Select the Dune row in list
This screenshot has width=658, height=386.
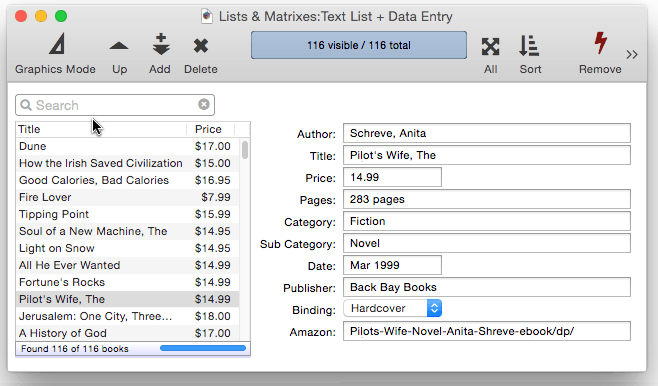point(128,146)
